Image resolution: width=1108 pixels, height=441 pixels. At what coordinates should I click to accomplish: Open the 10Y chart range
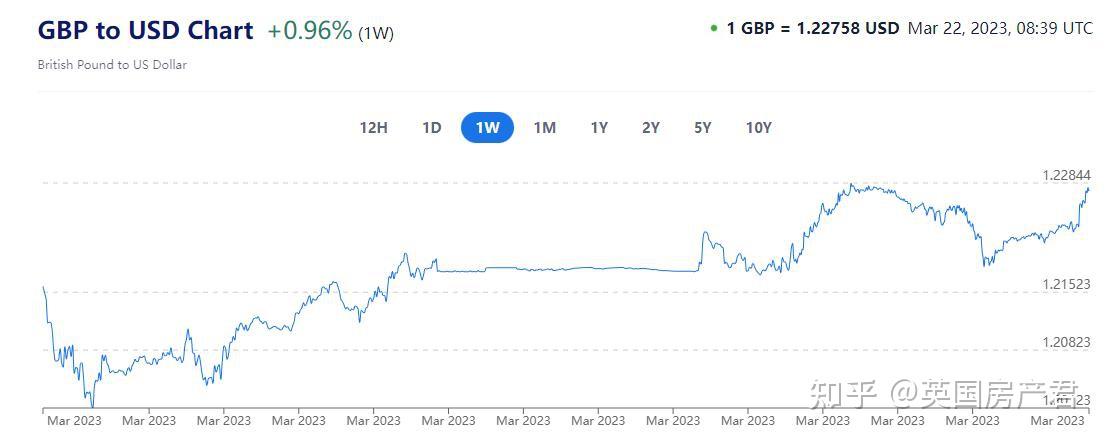[x=758, y=128]
